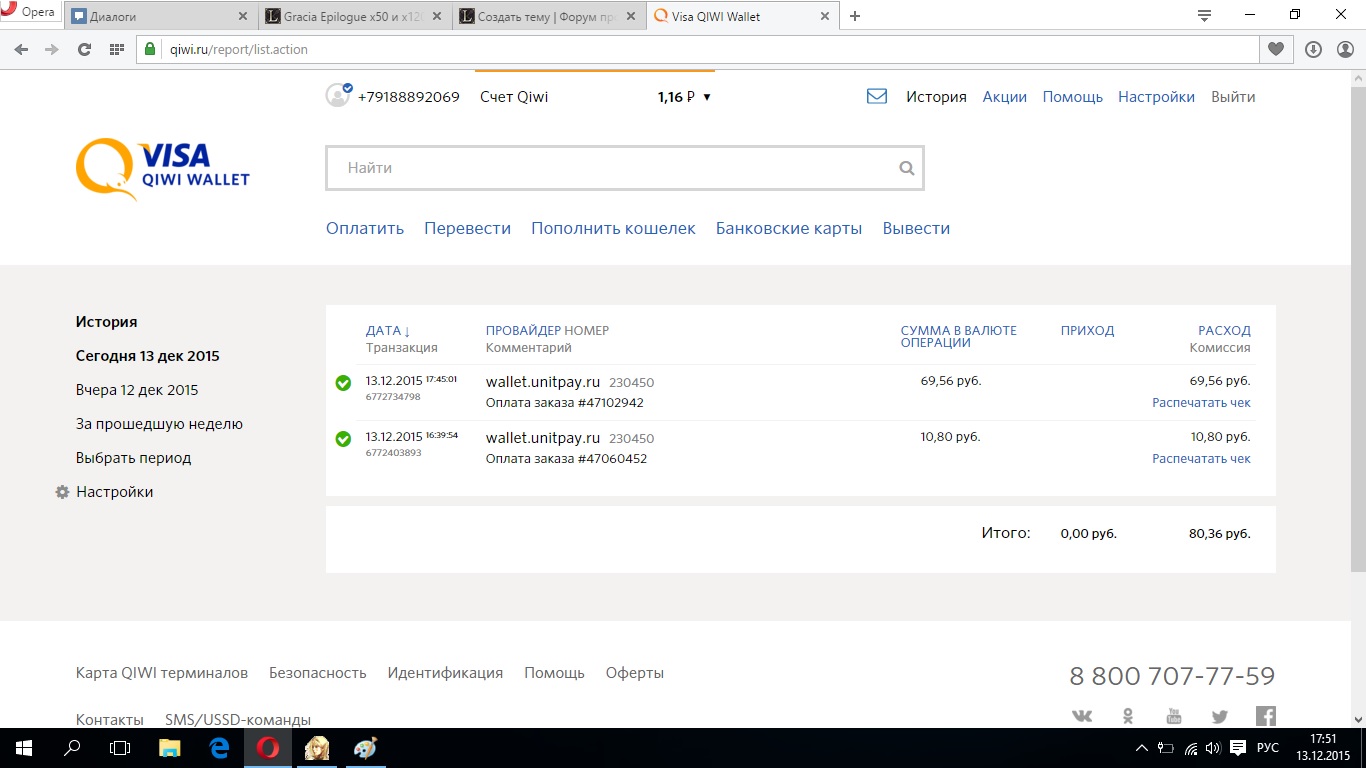The width and height of the screenshot is (1366, 768).
Task: Open the Twitter icon in footer
Action: pyautogui.click(x=1220, y=716)
